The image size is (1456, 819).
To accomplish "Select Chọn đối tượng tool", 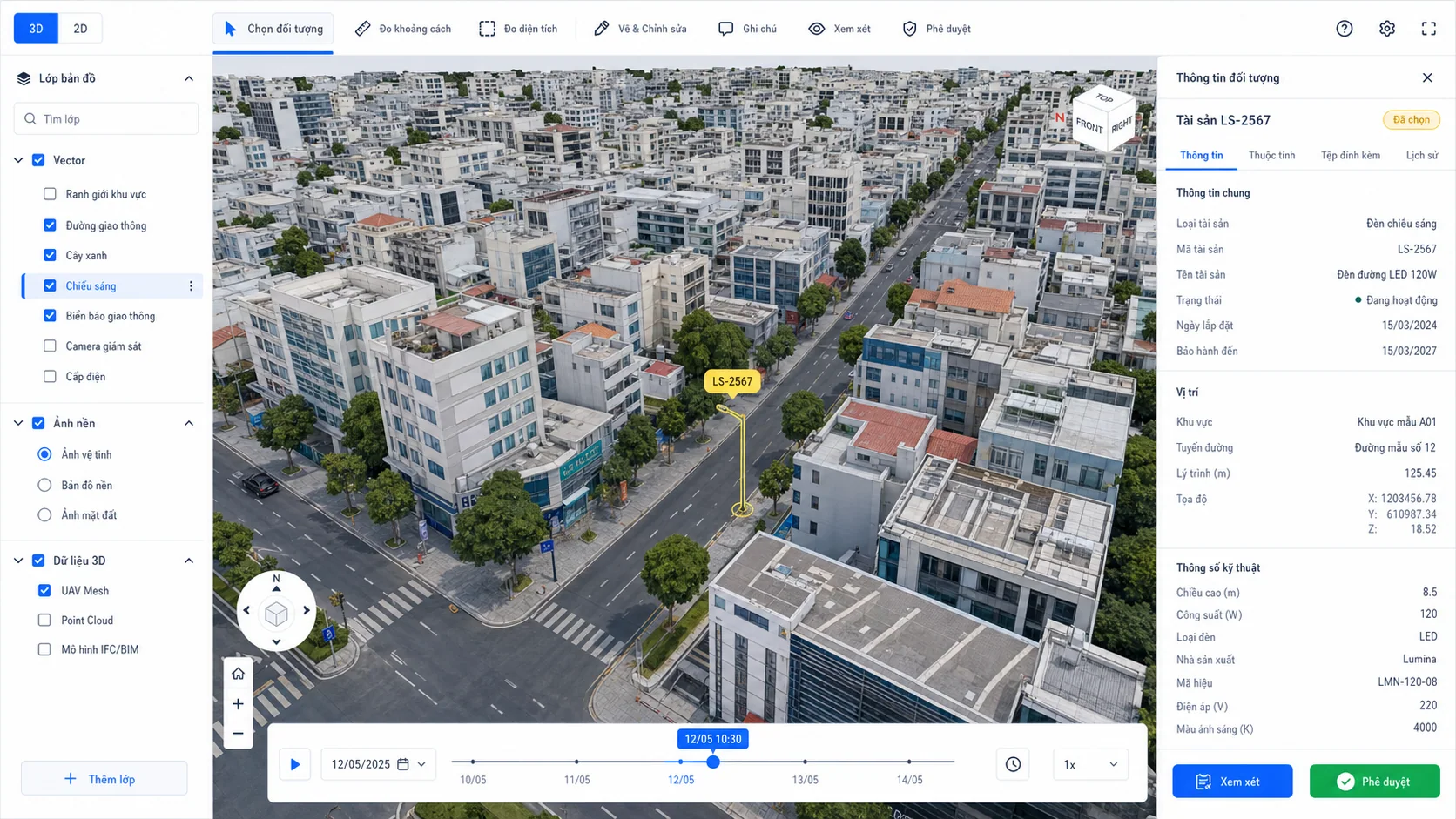I will (x=273, y=29).
